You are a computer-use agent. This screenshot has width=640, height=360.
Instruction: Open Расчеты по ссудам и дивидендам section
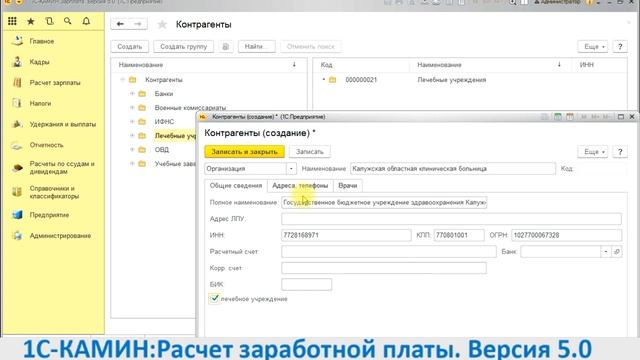click(x=62, y=168)
